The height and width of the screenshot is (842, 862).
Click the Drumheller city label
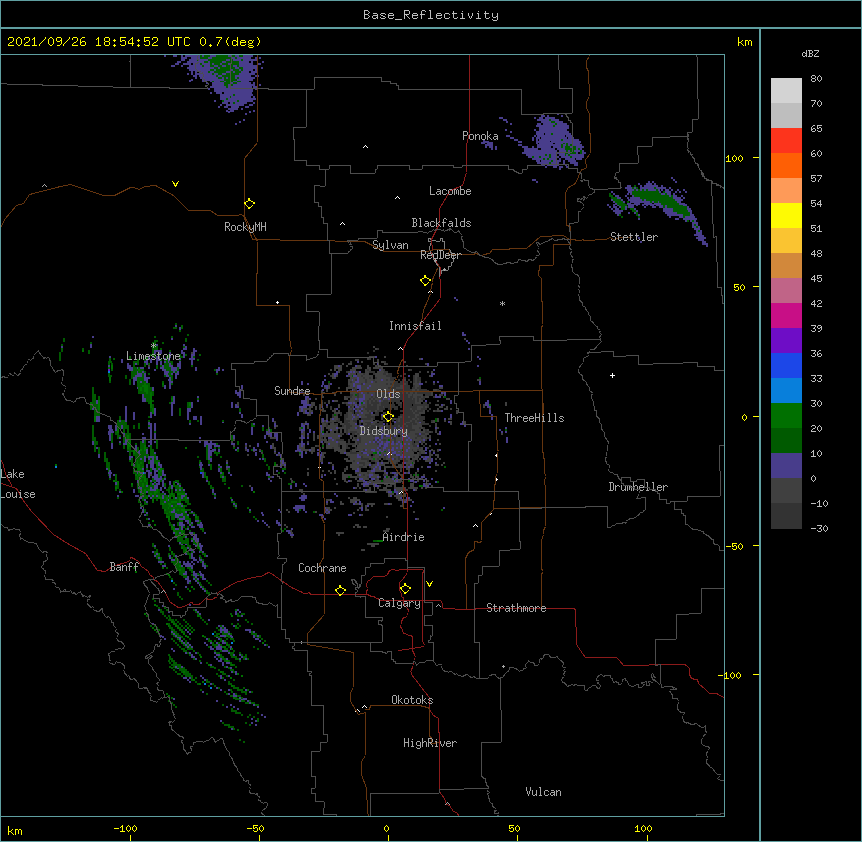[638, 487]
